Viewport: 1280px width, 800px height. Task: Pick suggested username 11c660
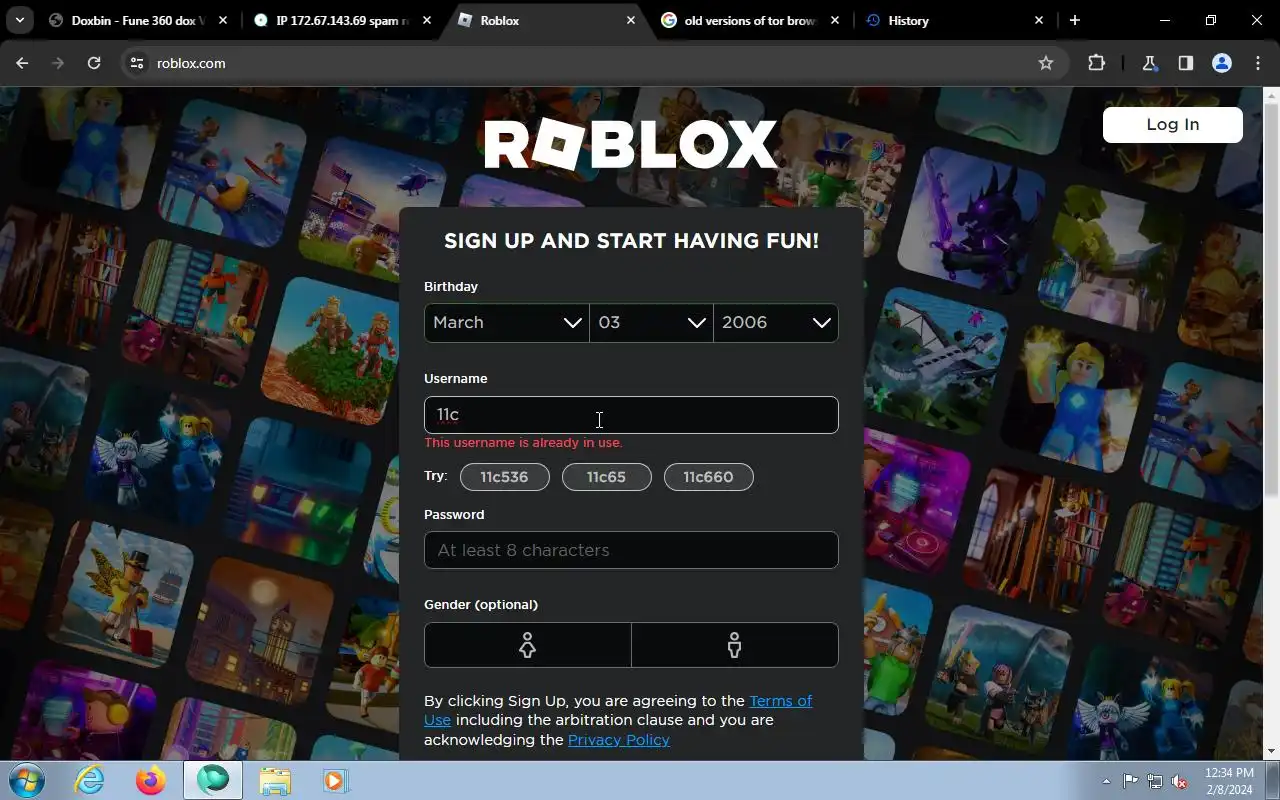click(708, 477)
